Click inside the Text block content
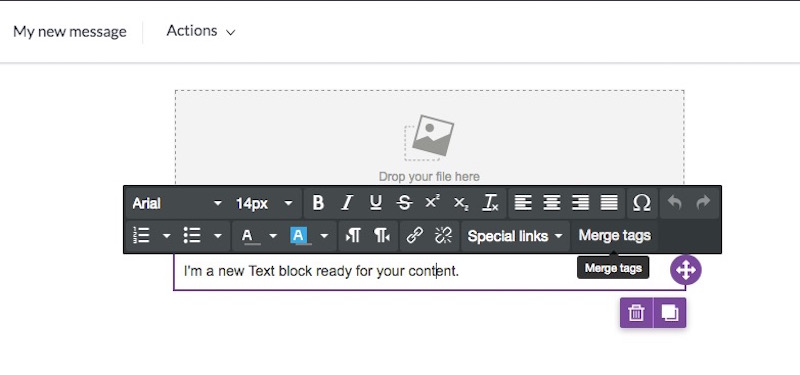This screenshot has width=800, height=375. [321, 271]
